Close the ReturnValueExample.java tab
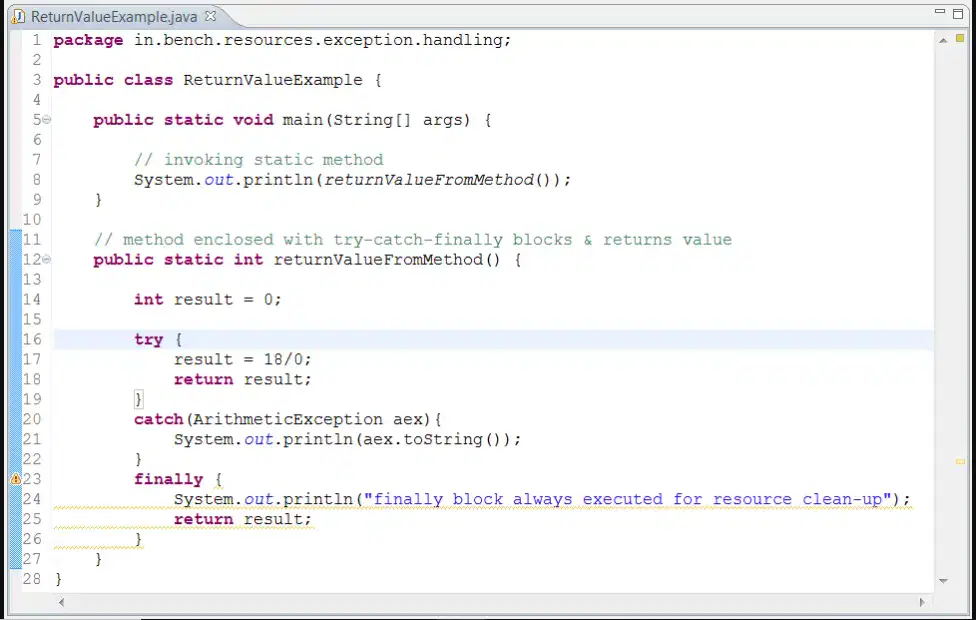The height and width of the screenshot is (620, 976). 210,16
